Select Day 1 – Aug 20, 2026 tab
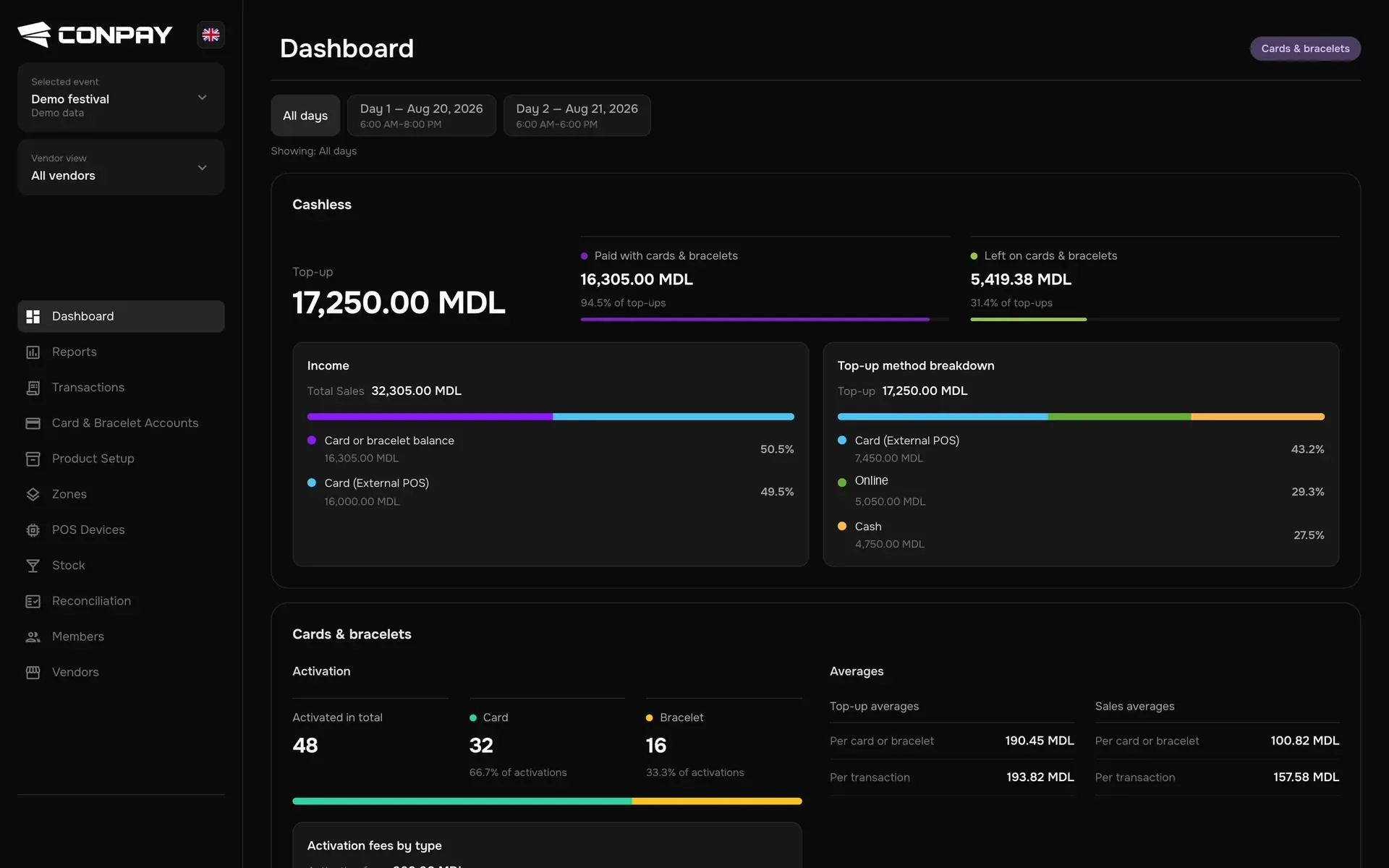 (422, 115)
